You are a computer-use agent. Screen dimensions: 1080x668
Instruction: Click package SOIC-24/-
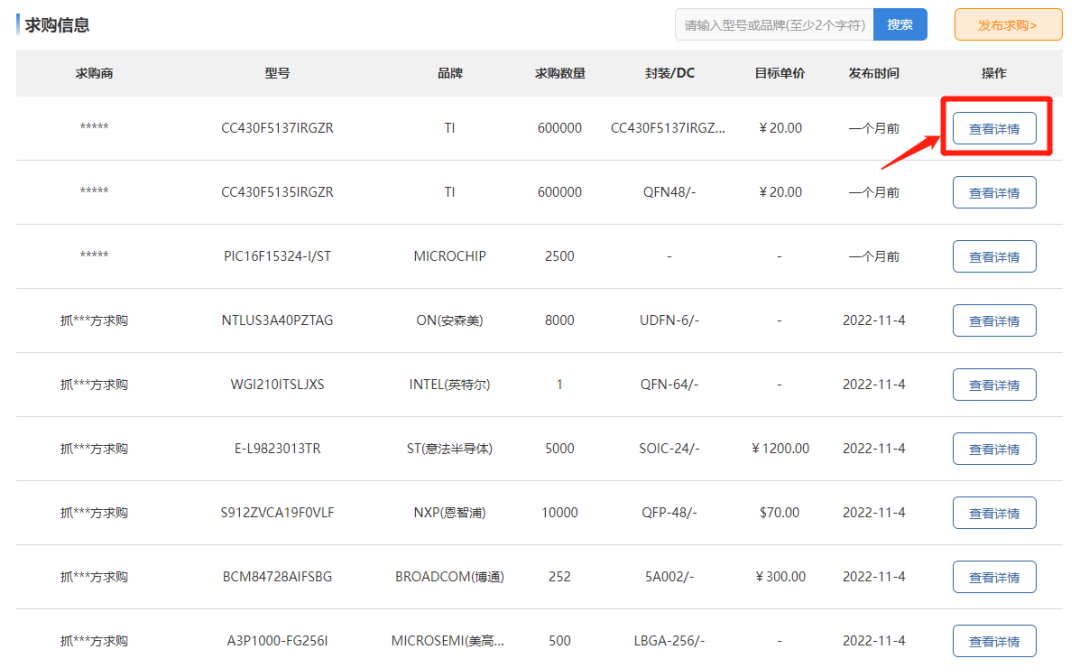(x=669, y=448)
